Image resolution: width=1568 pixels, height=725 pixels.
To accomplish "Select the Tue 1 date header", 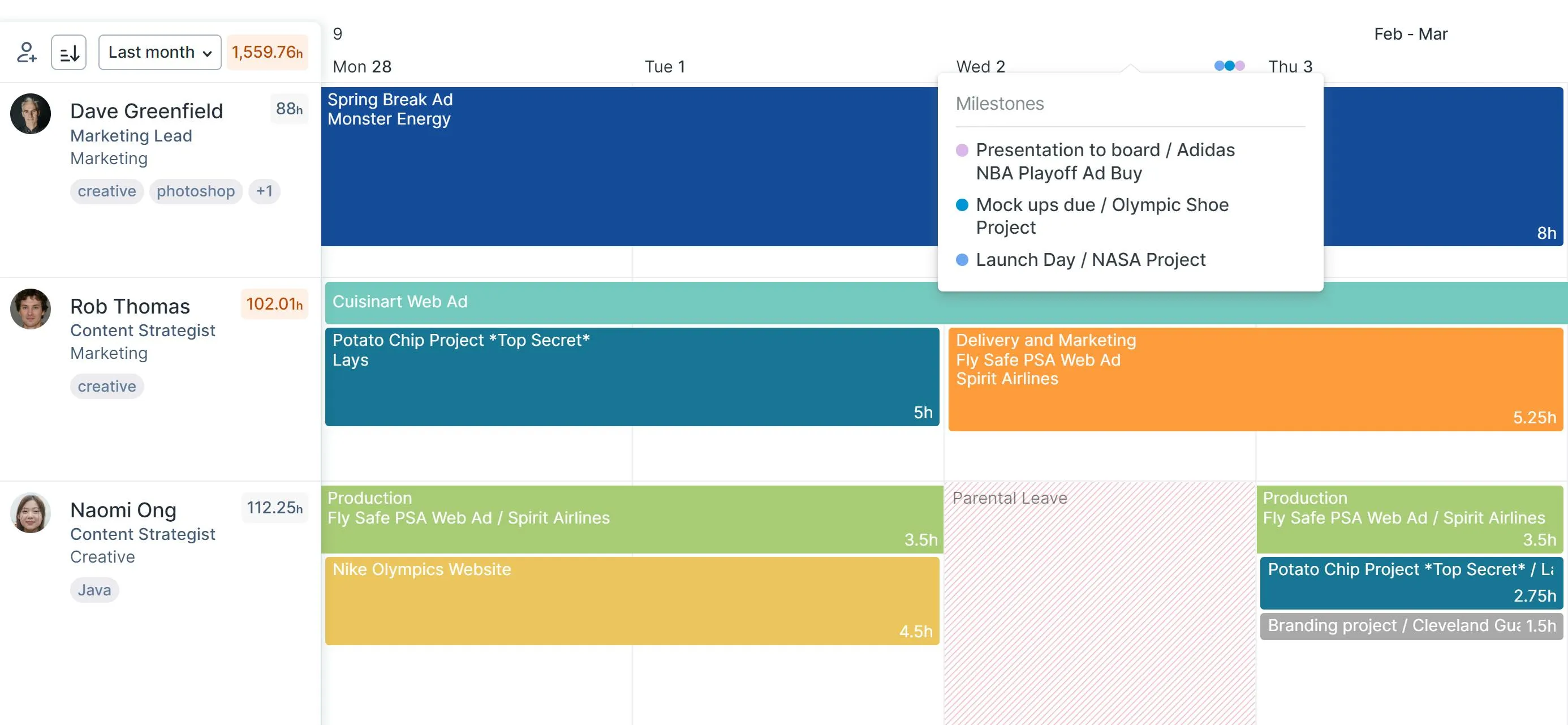I will [x=665, y=66].
